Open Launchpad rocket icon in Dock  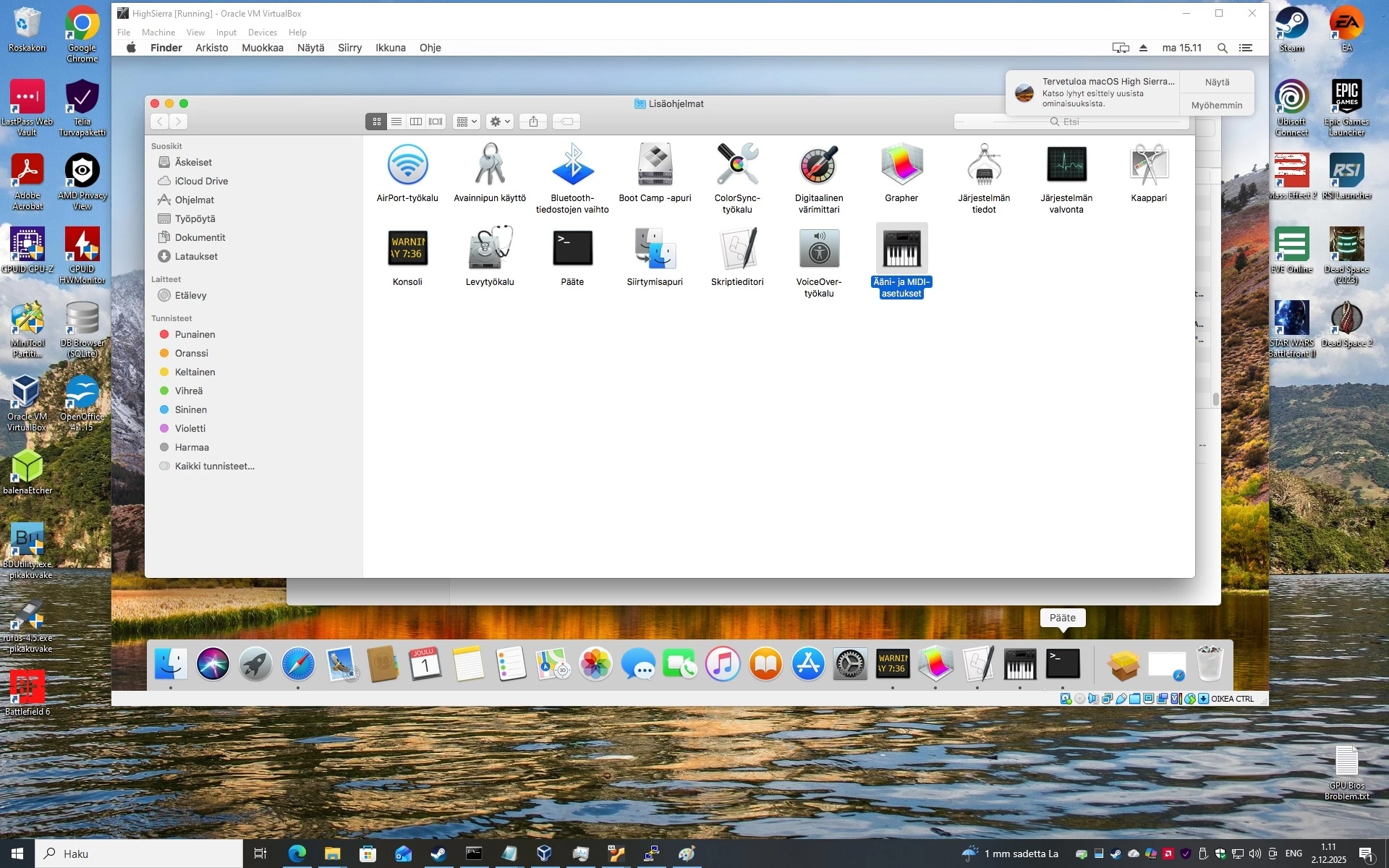click(x=255, y=664)
